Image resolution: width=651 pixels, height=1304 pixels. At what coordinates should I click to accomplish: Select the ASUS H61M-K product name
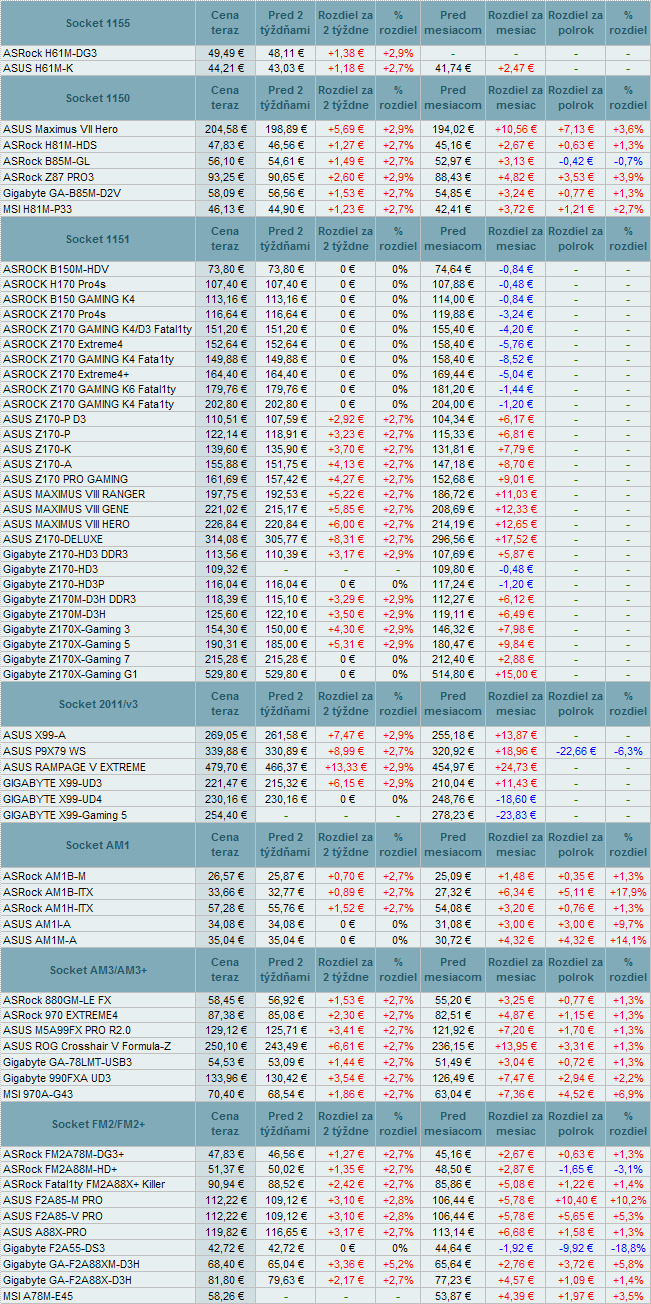point(38,68)
